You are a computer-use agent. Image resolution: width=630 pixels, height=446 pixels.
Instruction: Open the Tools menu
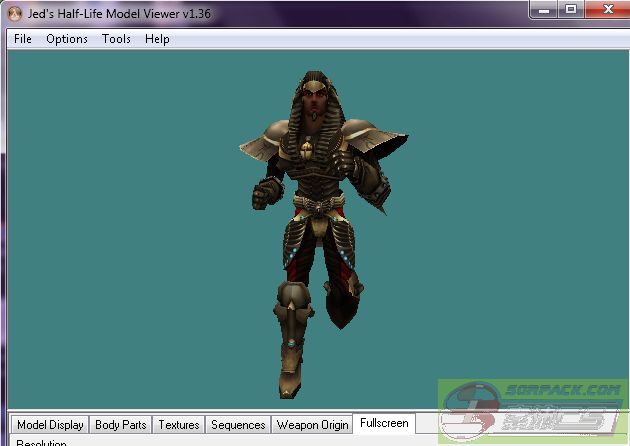(x=116, y=39)
